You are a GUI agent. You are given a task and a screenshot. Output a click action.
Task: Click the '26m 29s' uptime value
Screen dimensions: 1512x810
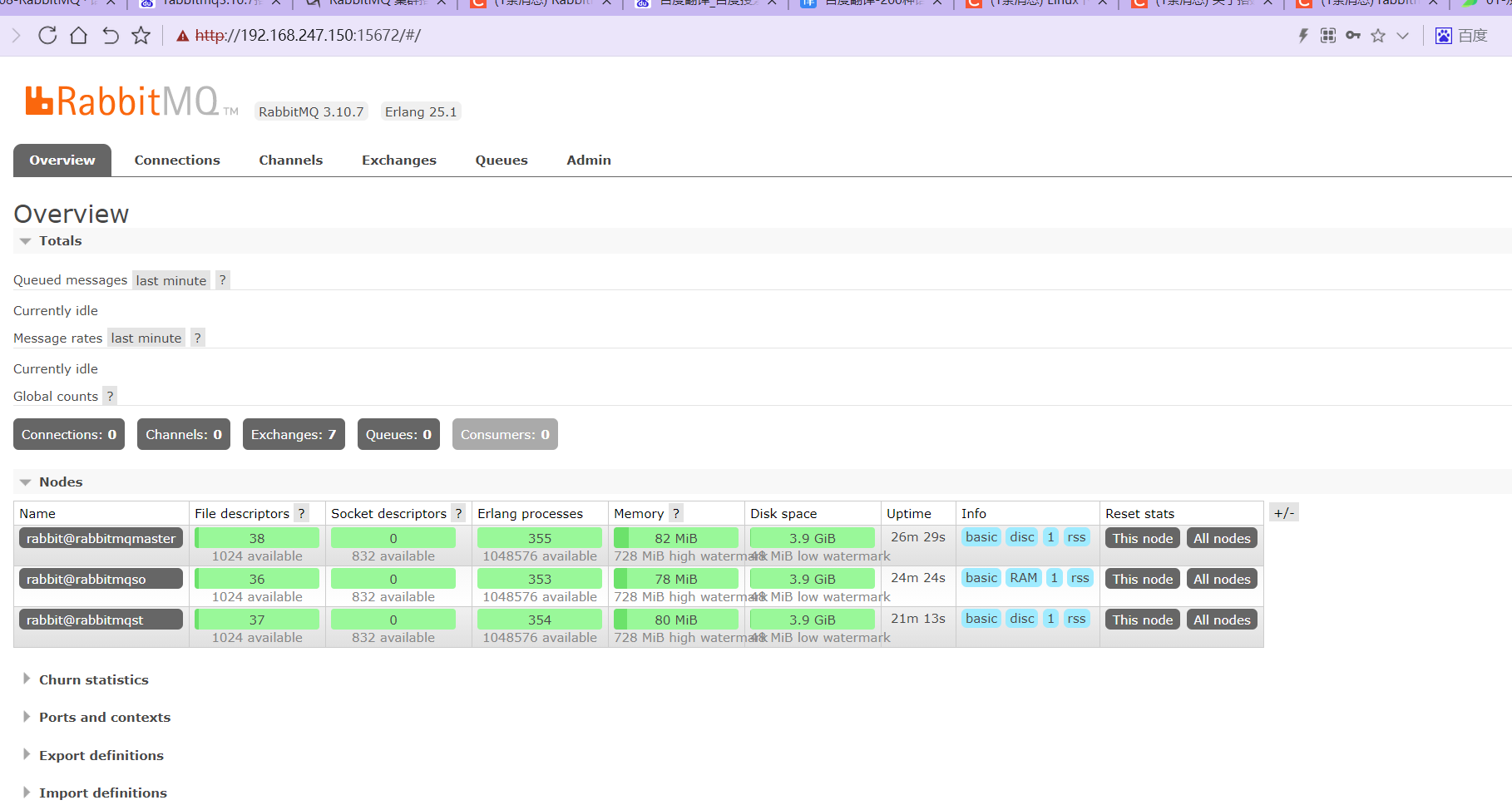coord(918,537)
